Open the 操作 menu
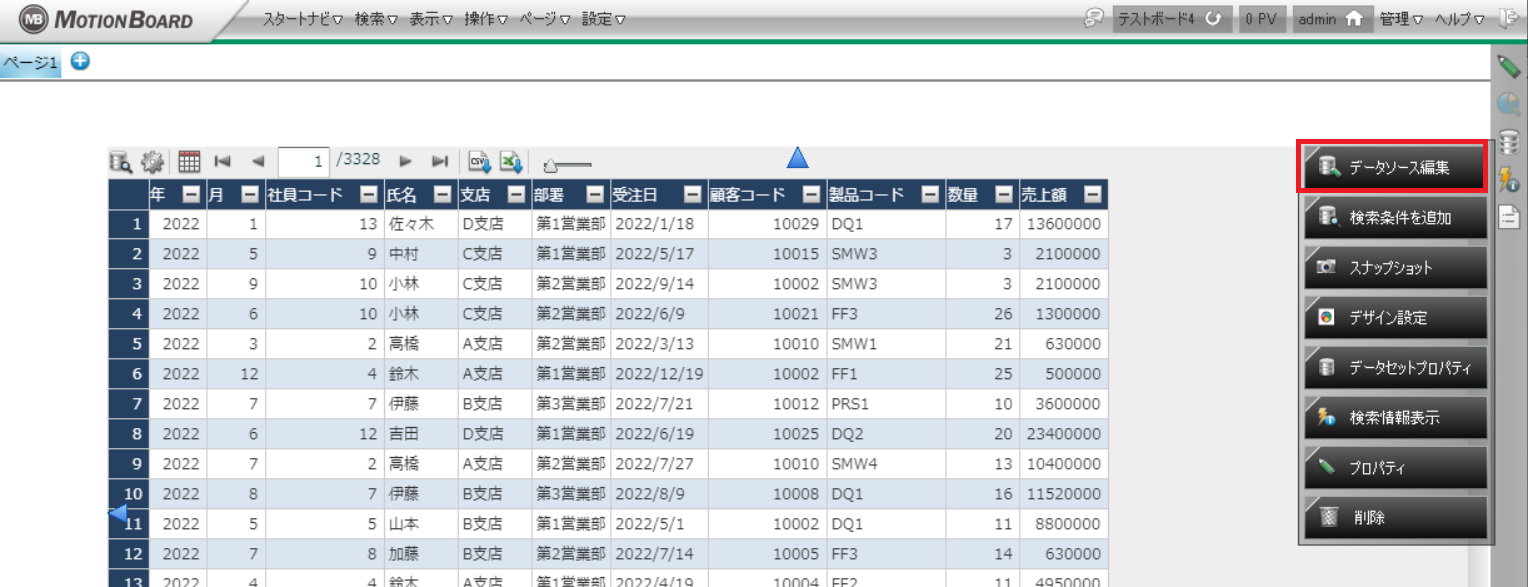This screenshot has height=587, width=1528. (x=486, y=19)
